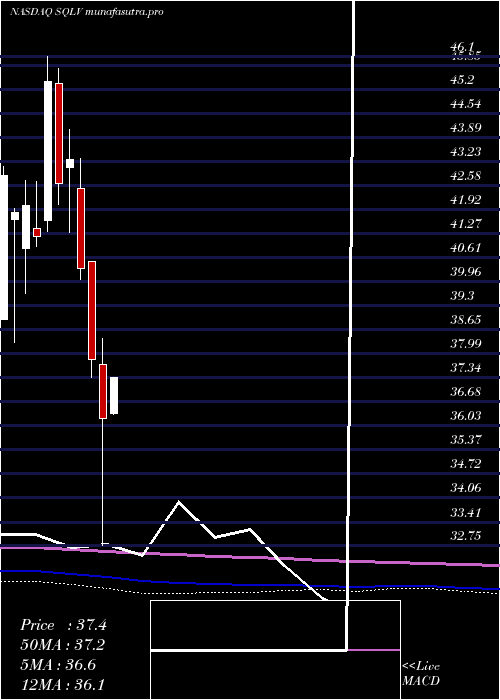Select the 35.37 price axis label
500x700 pixels.
pos(466,440)
